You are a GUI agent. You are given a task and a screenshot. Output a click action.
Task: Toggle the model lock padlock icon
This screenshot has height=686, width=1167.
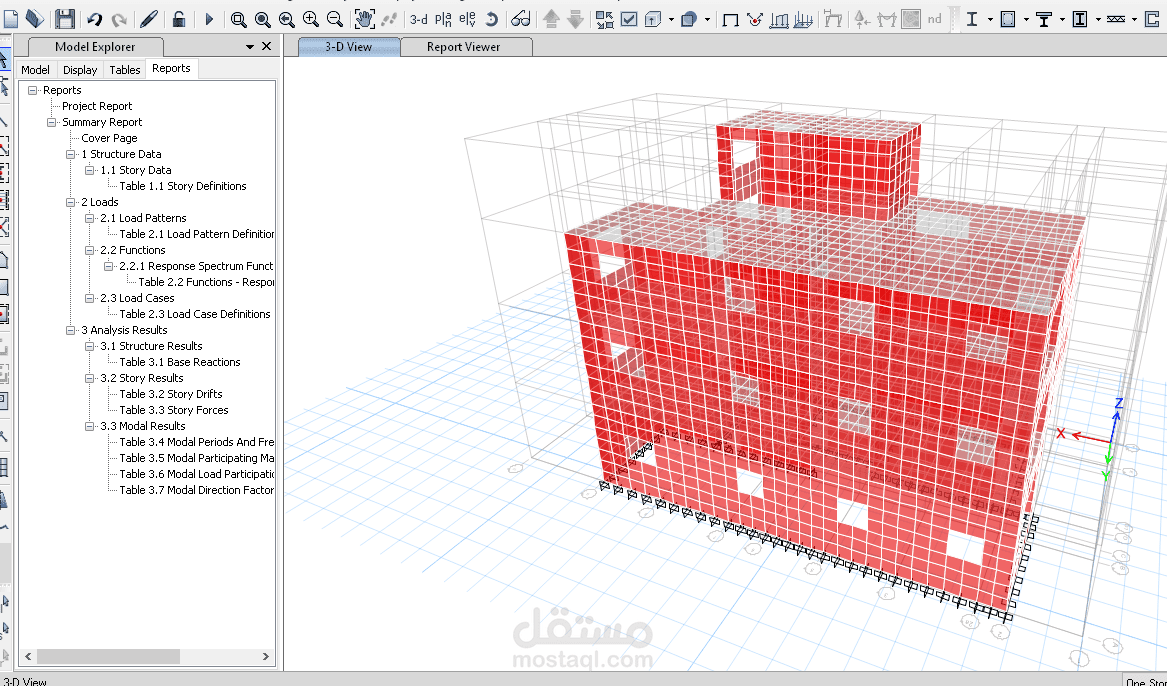(x=179, y=19)
